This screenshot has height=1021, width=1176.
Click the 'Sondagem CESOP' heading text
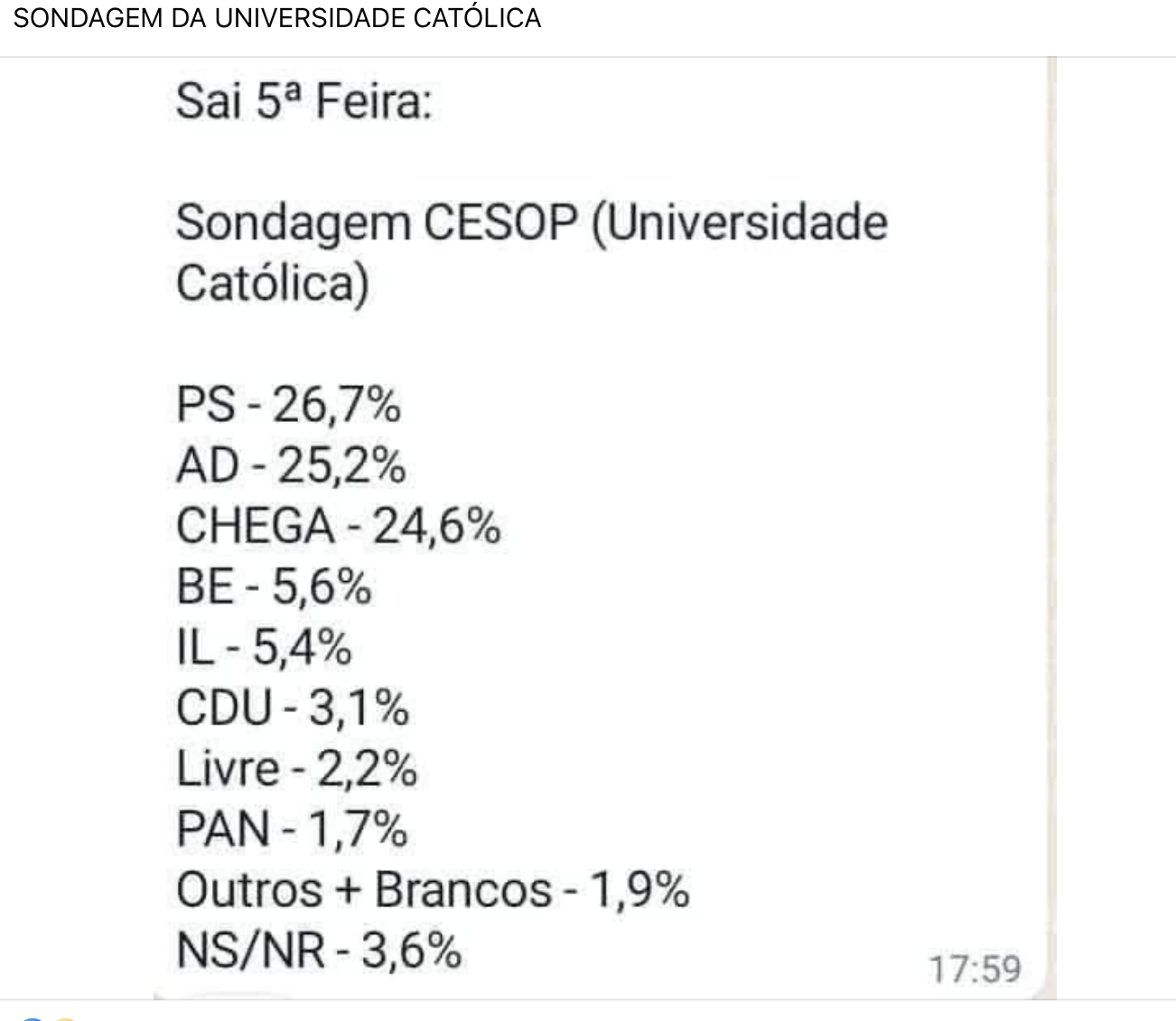[x=378, y=223]
